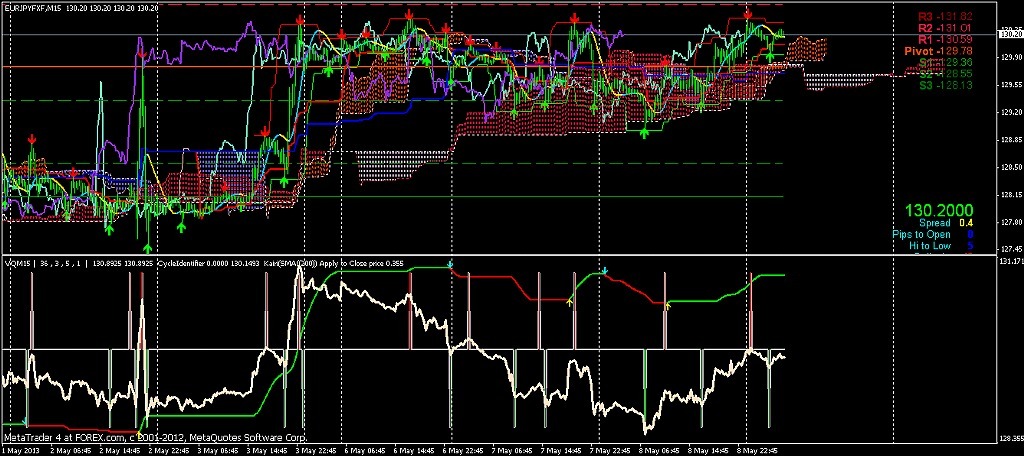This screenshot has height=456, width=1024.
Task: Click the current price tag 130.20 on axis
Action: point(1010,33)
